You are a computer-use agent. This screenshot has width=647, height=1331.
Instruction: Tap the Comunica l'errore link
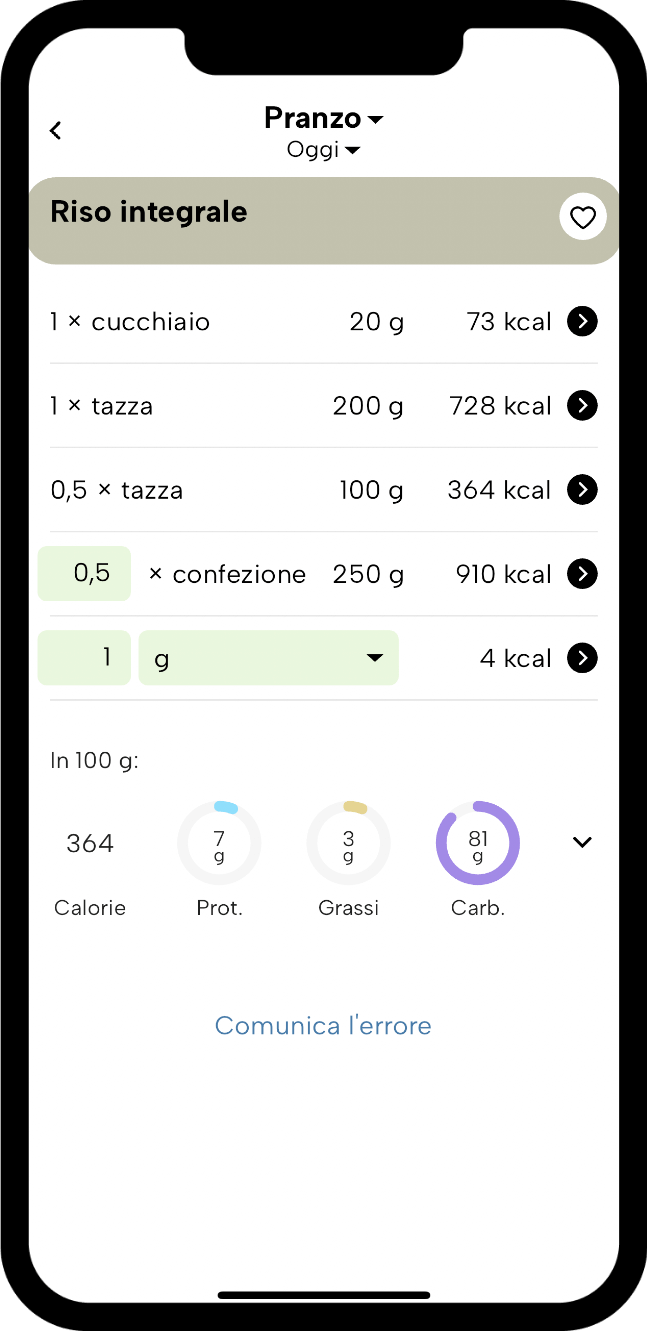coord(323,1026)
